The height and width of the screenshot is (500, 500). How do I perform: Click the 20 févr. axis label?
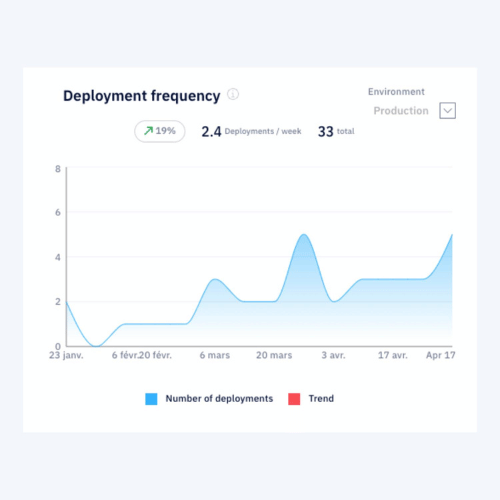coord(155,355)
